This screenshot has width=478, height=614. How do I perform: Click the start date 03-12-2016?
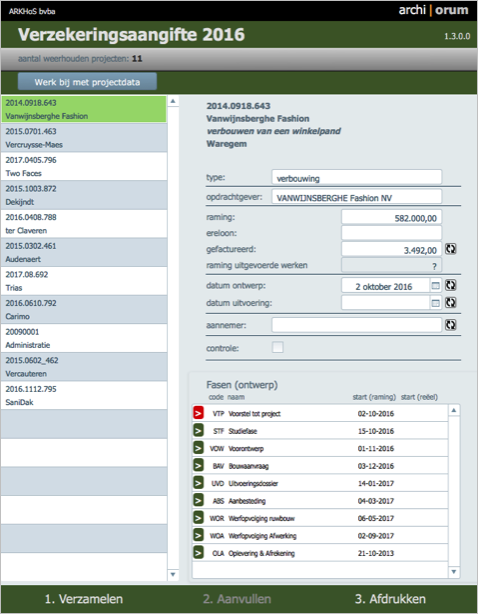[376, 466]
